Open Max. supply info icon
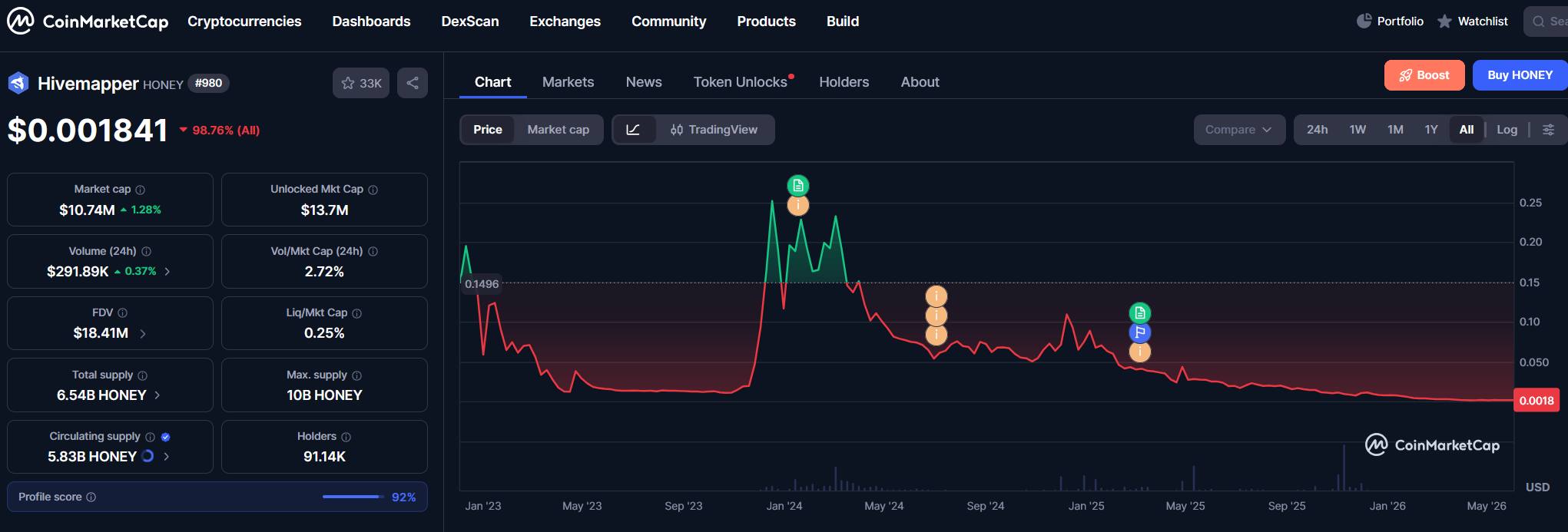Image resolution: width=1568 pixels, height=532 pixels. pos(356,375)
